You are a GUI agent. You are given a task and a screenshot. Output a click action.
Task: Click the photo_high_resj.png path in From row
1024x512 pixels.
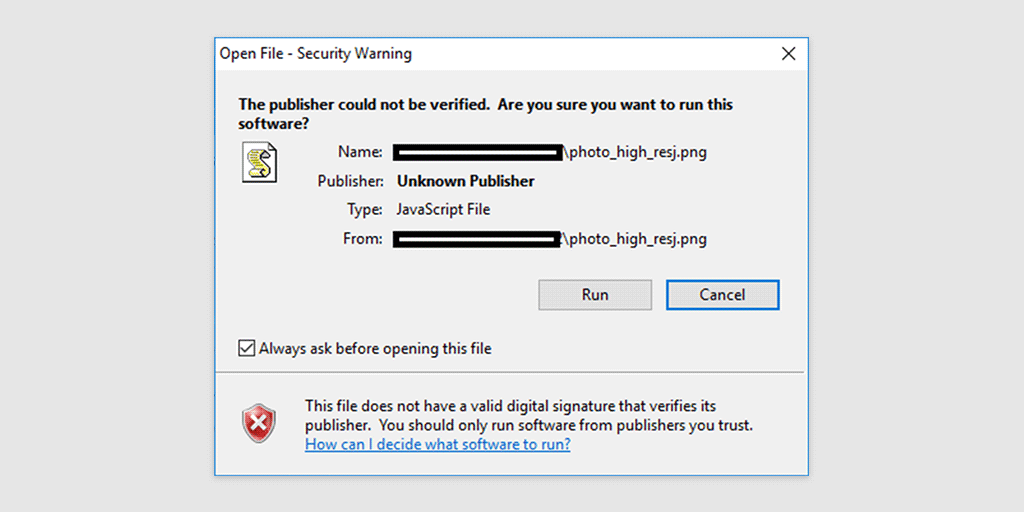pos(637,239)
